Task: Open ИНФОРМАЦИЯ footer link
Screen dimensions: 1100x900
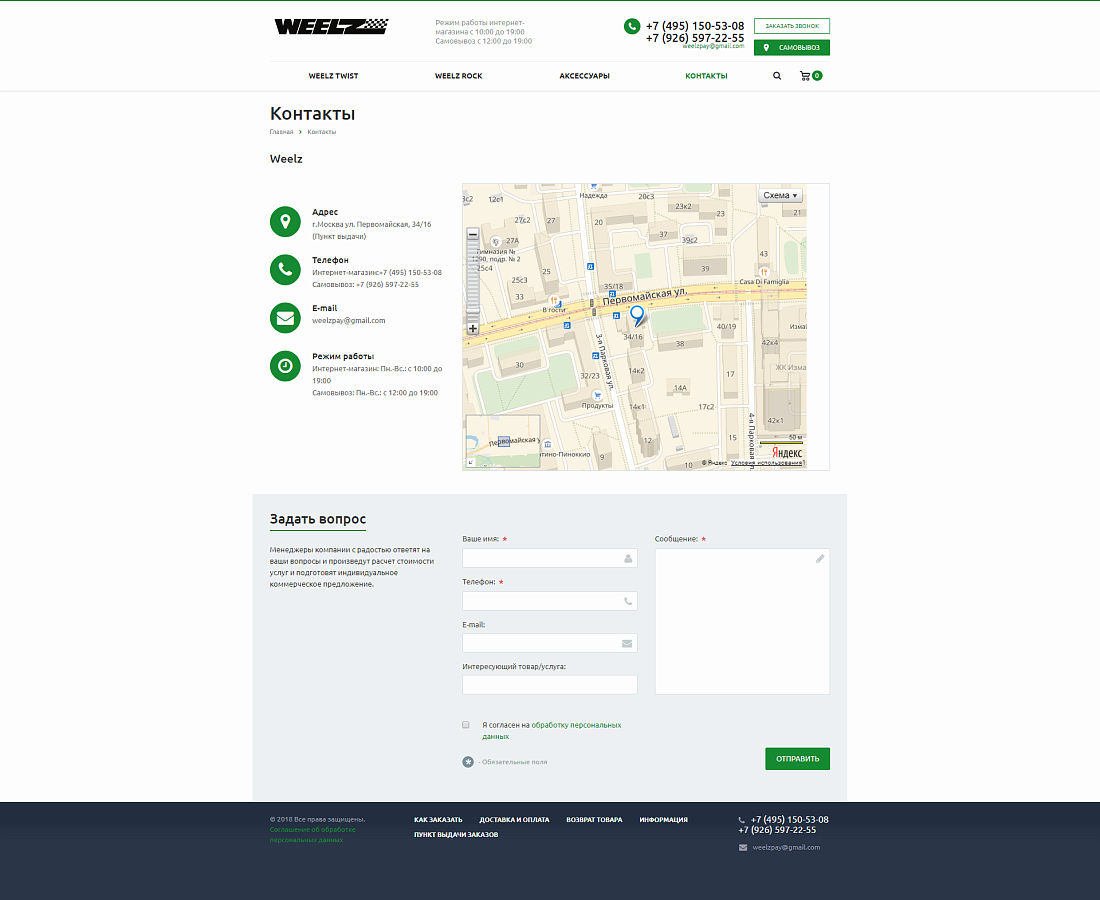Action: tap(664, 819)
